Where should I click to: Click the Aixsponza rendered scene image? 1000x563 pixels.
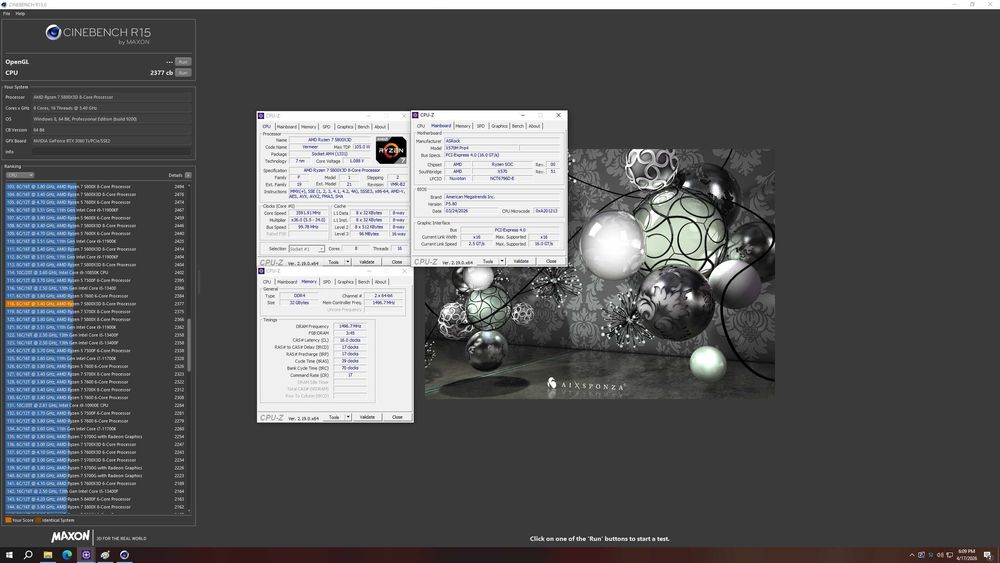click(599, 274)
